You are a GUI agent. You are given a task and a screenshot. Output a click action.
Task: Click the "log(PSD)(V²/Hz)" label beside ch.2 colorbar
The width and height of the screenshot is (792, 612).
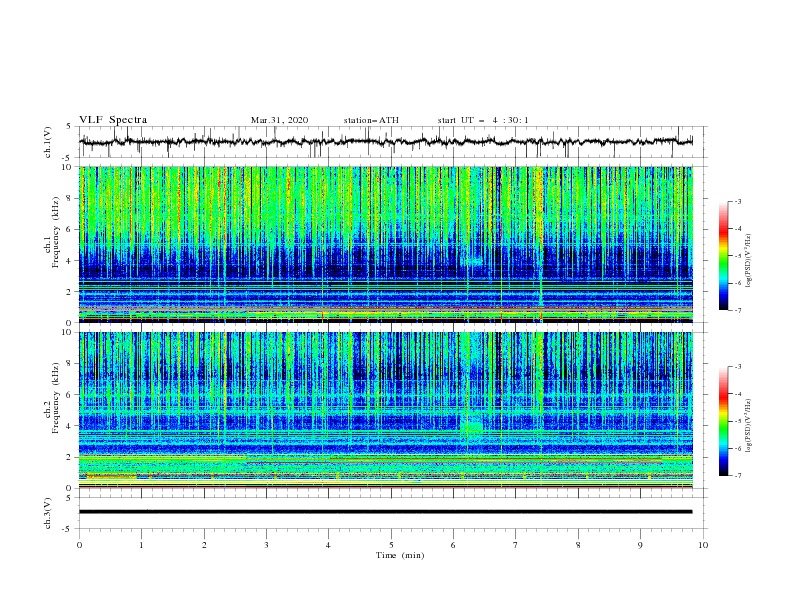749,426
